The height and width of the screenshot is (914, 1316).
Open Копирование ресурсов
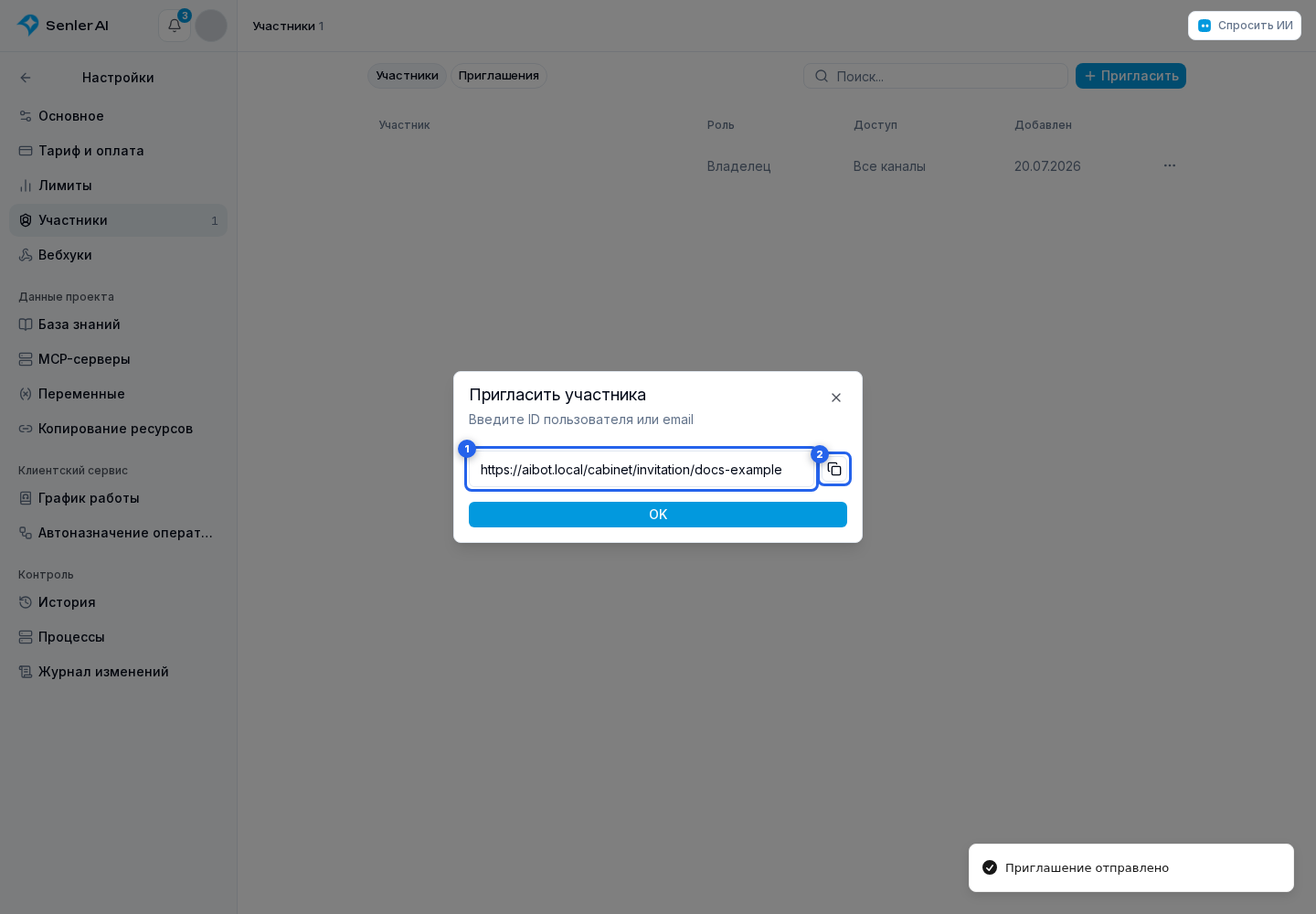118,429
